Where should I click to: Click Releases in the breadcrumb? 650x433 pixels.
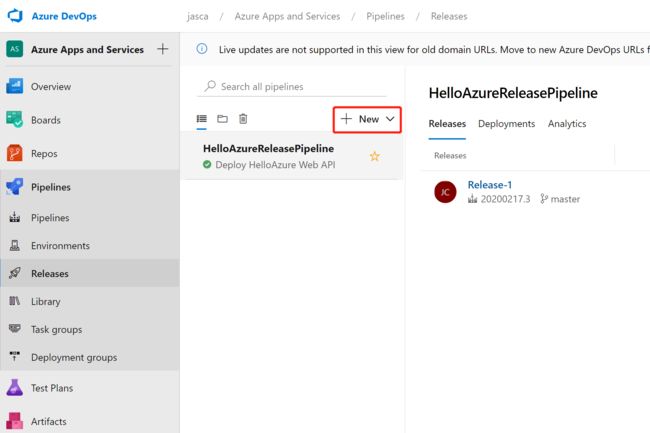[449, 16]
